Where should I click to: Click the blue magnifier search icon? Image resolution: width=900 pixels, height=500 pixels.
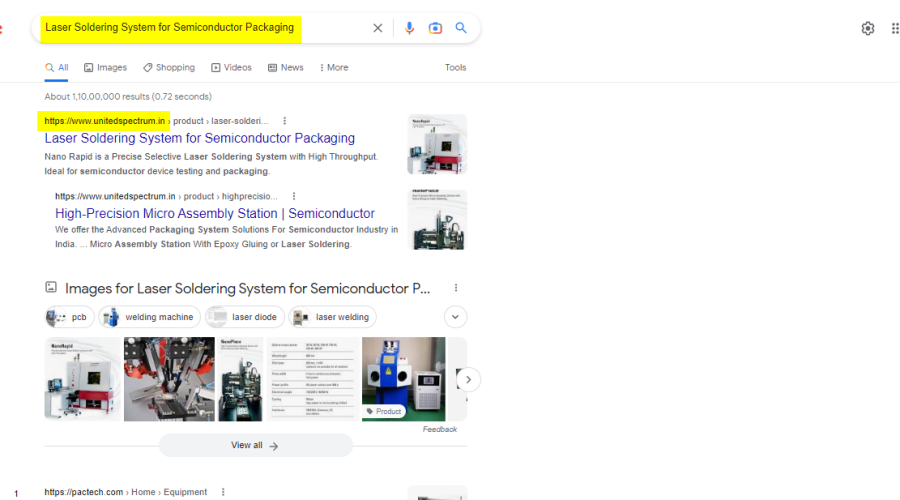(x=461, y=28)
